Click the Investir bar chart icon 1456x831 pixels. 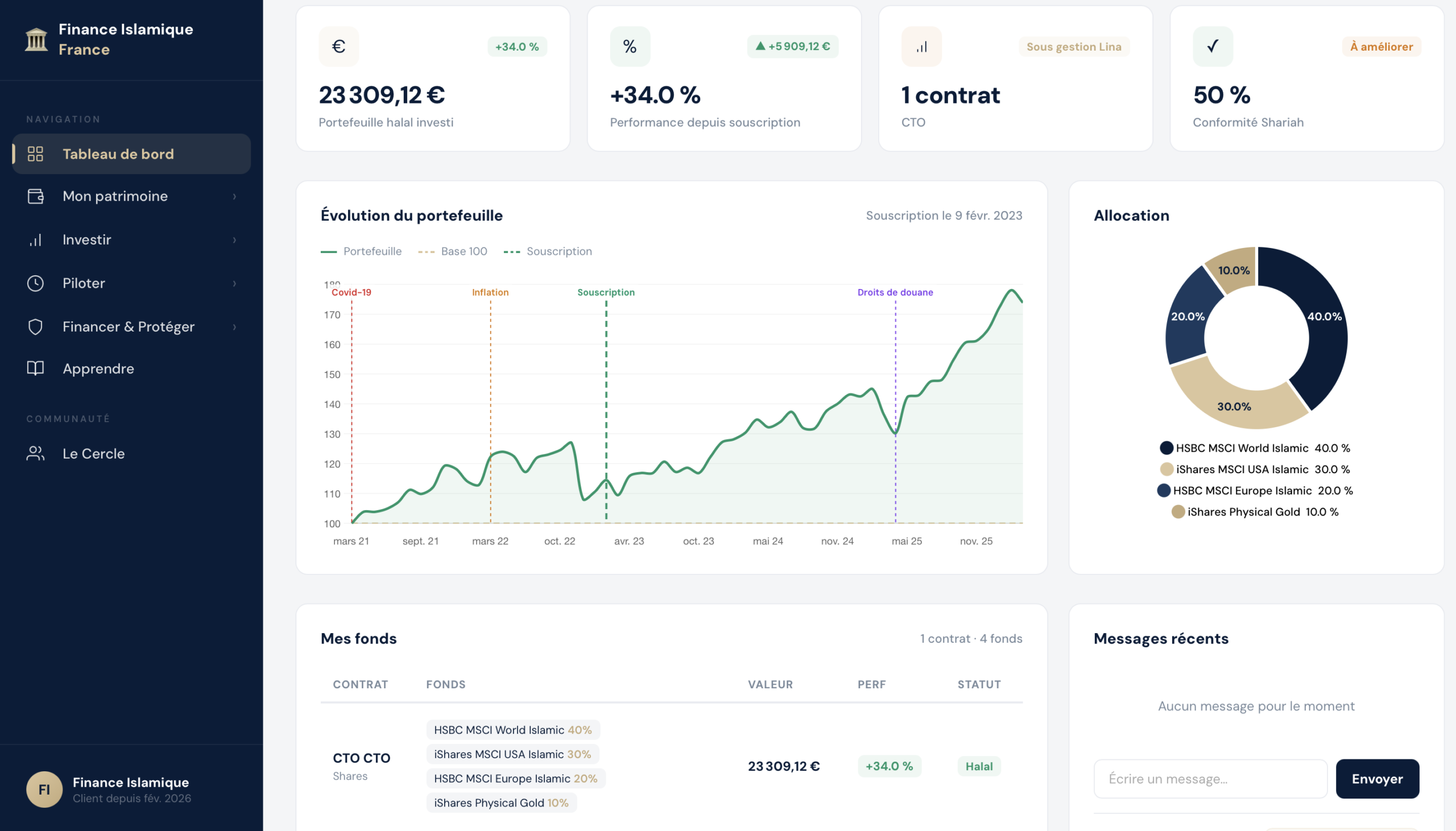click(35, 239)
